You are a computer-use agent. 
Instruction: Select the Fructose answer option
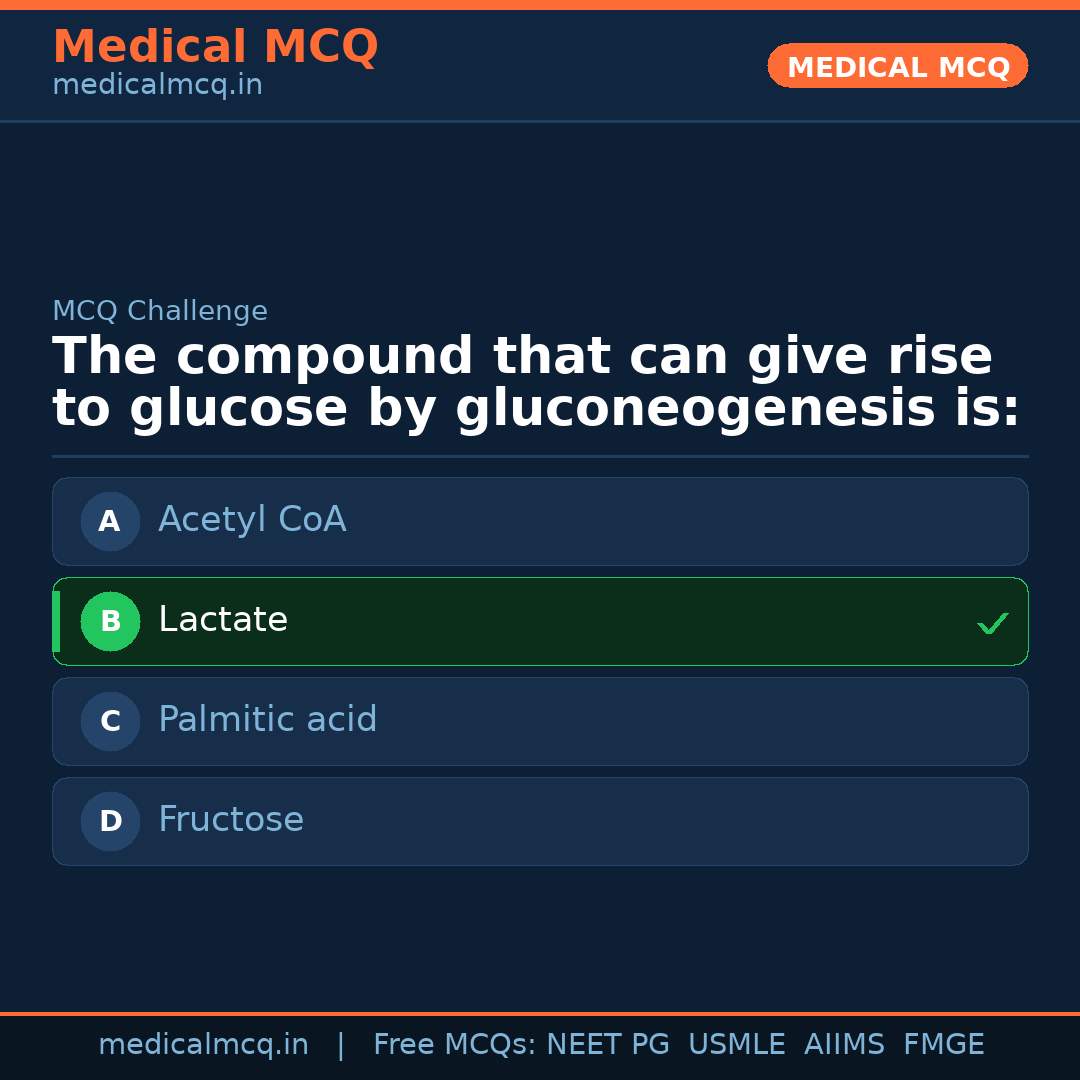[x=540, y=821]
